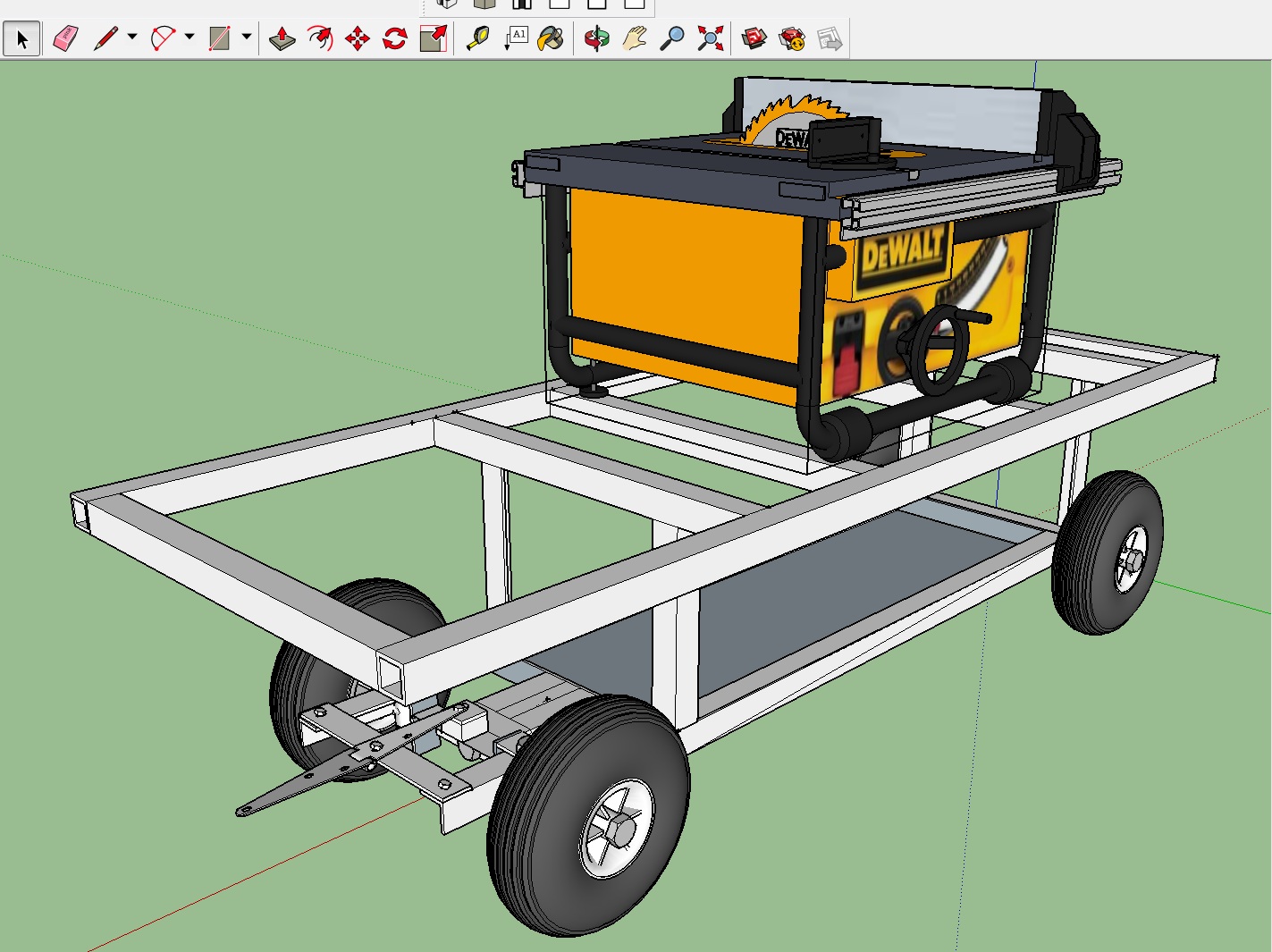Select the Rectangle shape tool
This screenshot has width=1272, height=952.
click(x=219, y=38)
